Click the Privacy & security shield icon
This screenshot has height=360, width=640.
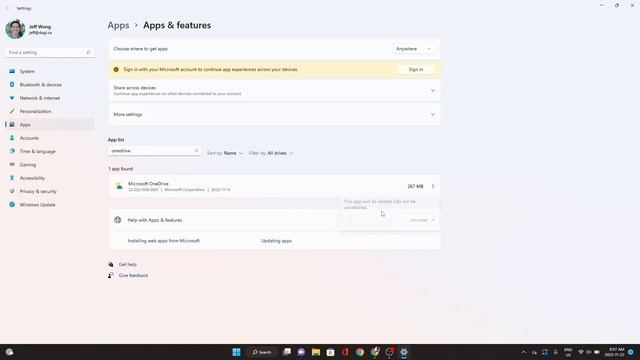12,191
